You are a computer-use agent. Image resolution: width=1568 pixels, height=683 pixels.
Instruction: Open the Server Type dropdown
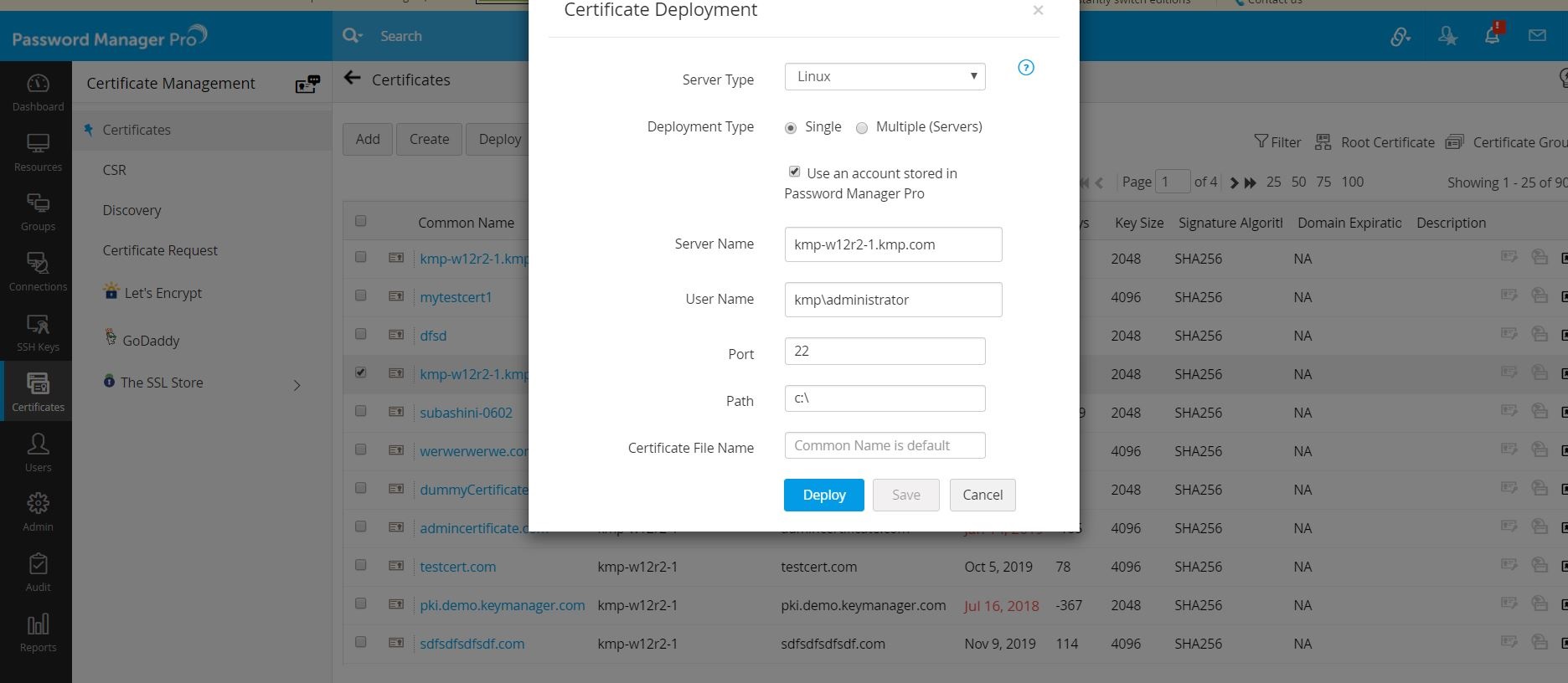(885, 76)
